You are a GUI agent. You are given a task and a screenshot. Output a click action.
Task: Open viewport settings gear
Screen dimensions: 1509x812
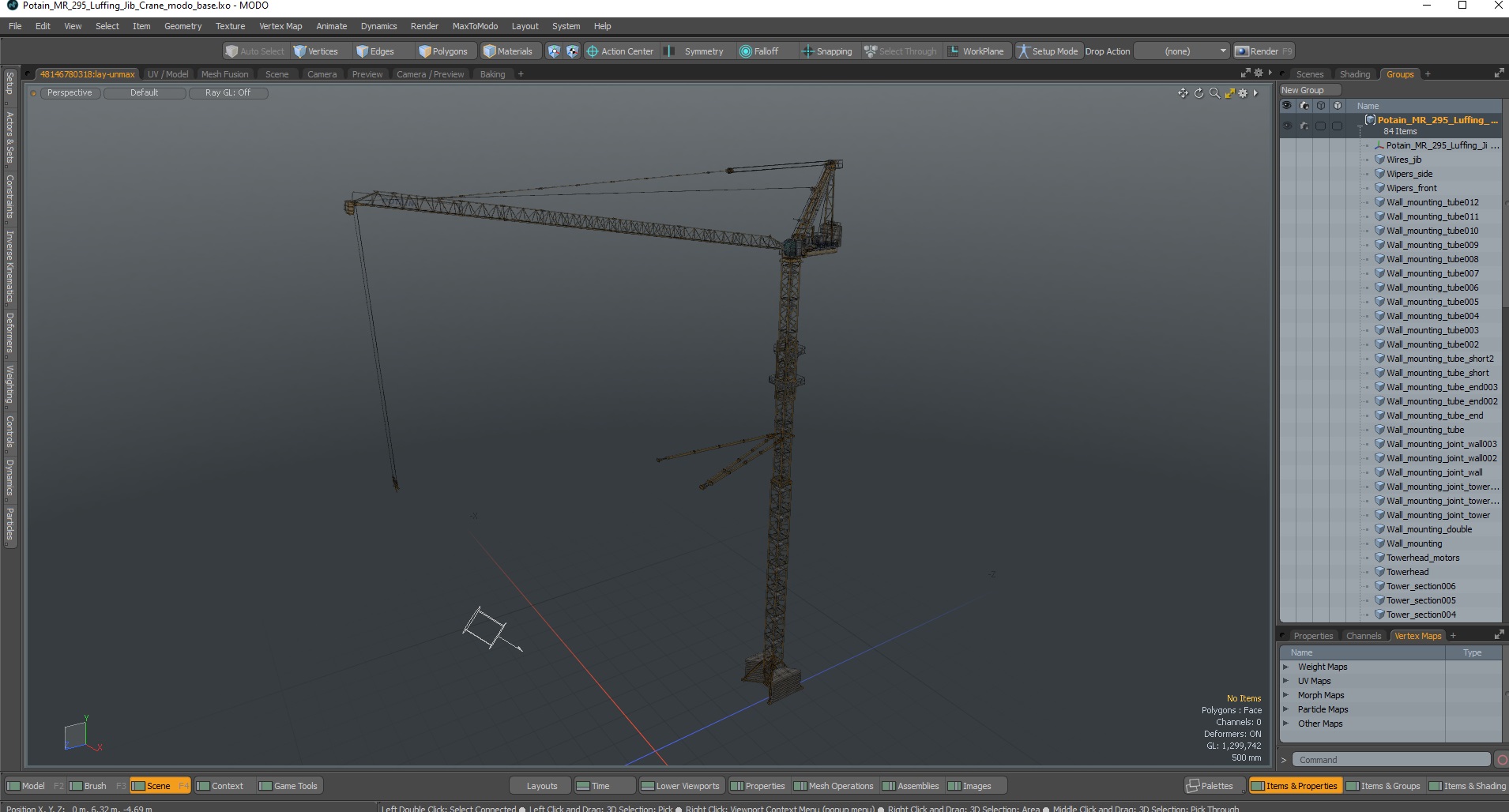point(1243,93)
